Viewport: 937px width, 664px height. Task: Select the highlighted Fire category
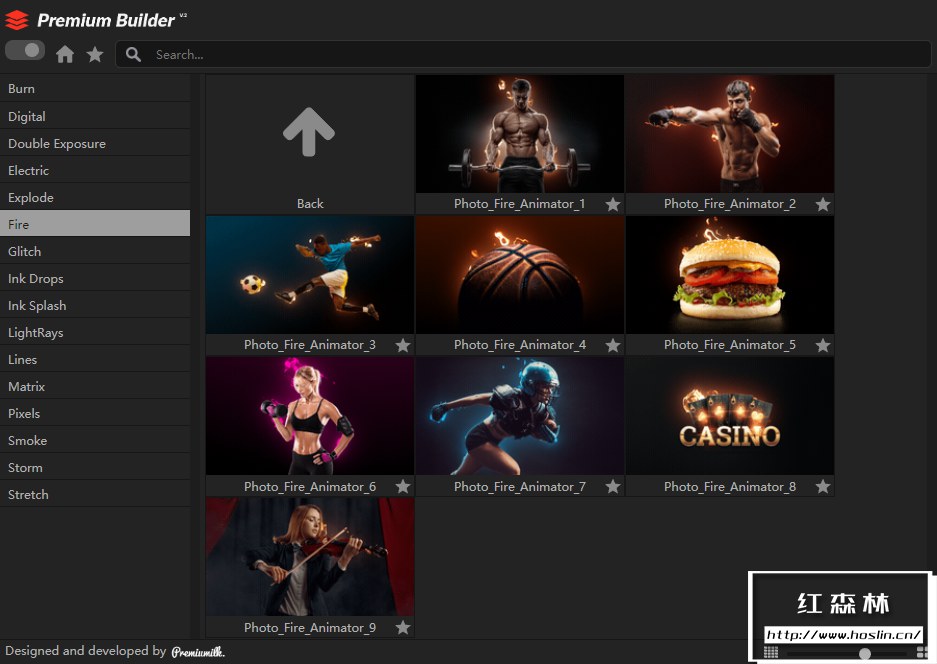tap(95, 224)
